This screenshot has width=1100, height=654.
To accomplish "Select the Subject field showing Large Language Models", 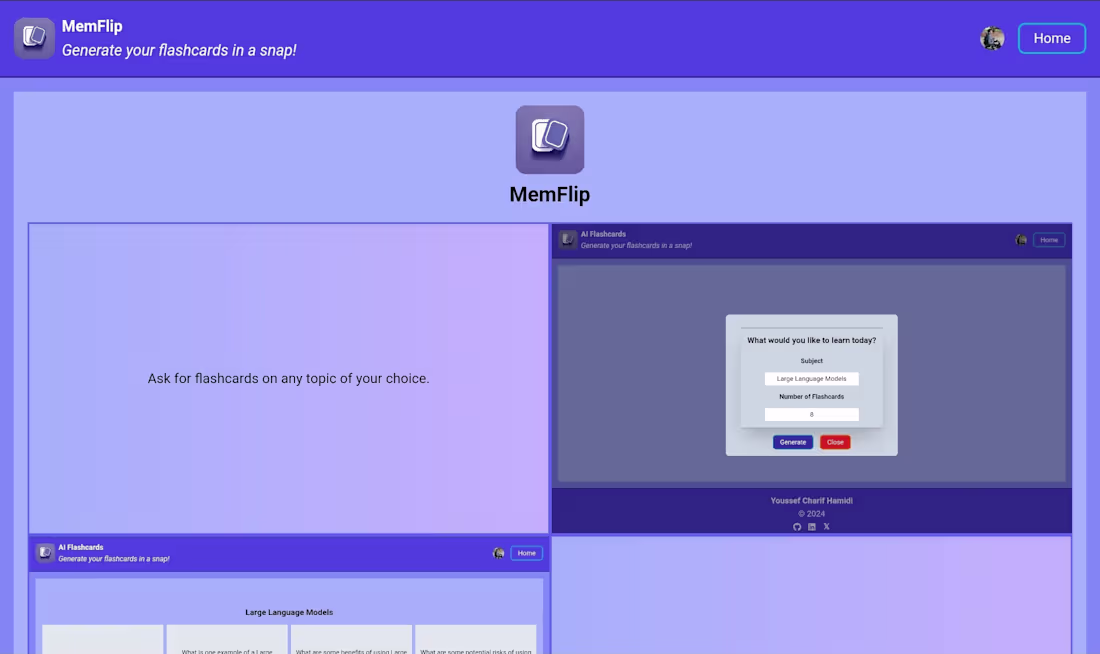I will tap(811, 378).
